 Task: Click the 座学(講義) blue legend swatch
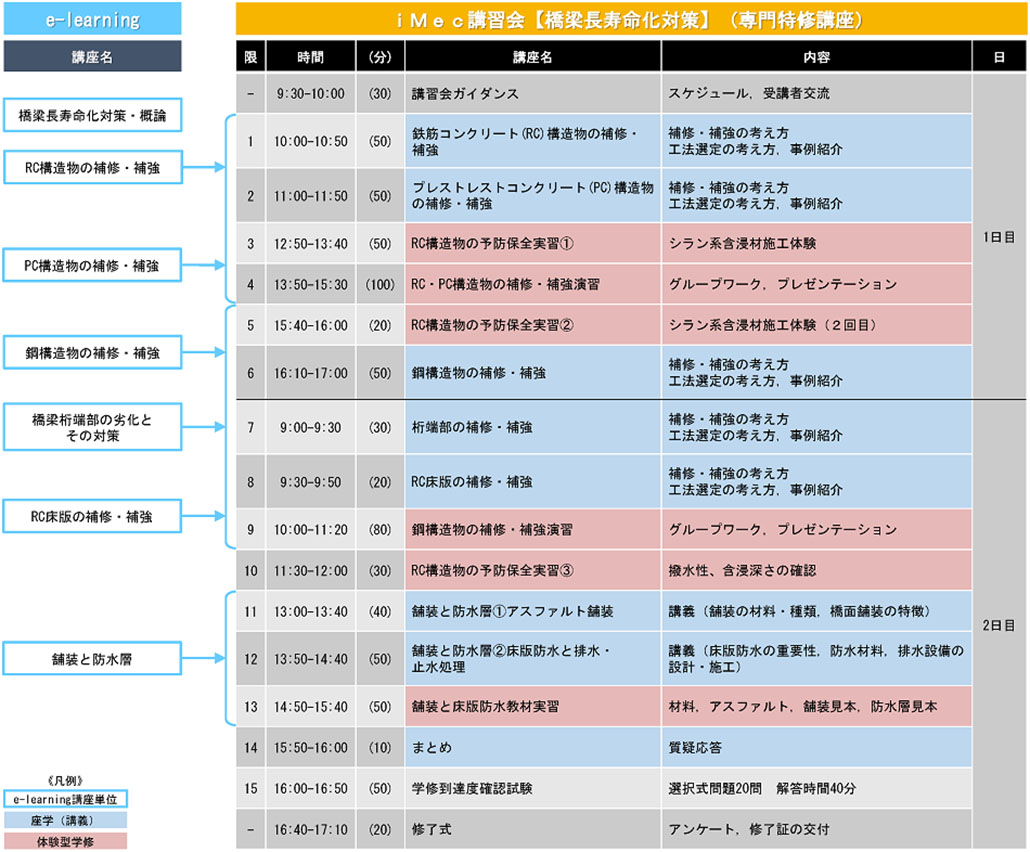click(65, 819)
